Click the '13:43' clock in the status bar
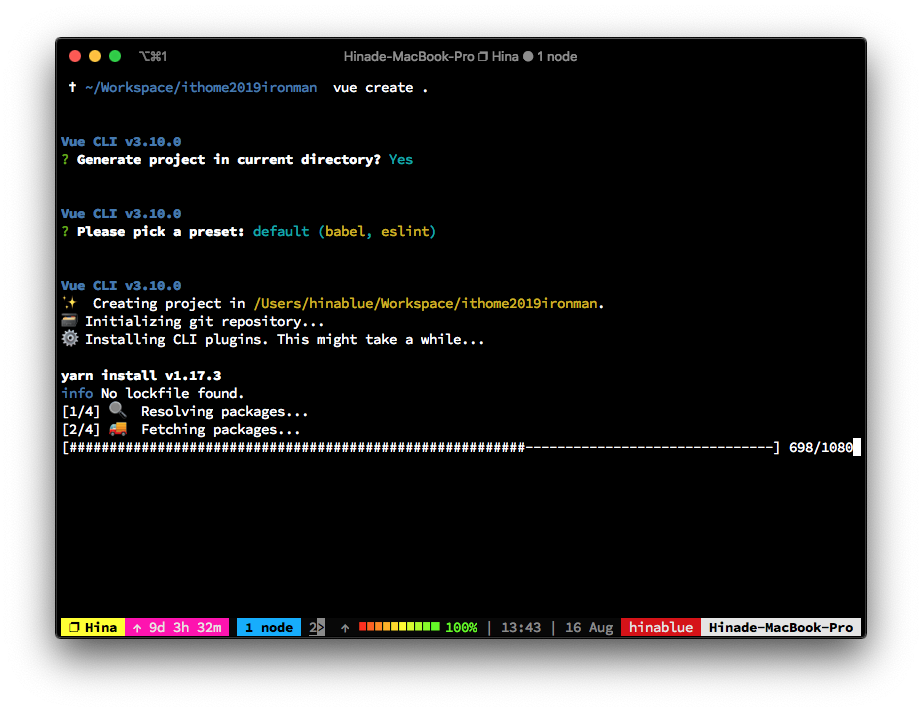 point(521,627)
